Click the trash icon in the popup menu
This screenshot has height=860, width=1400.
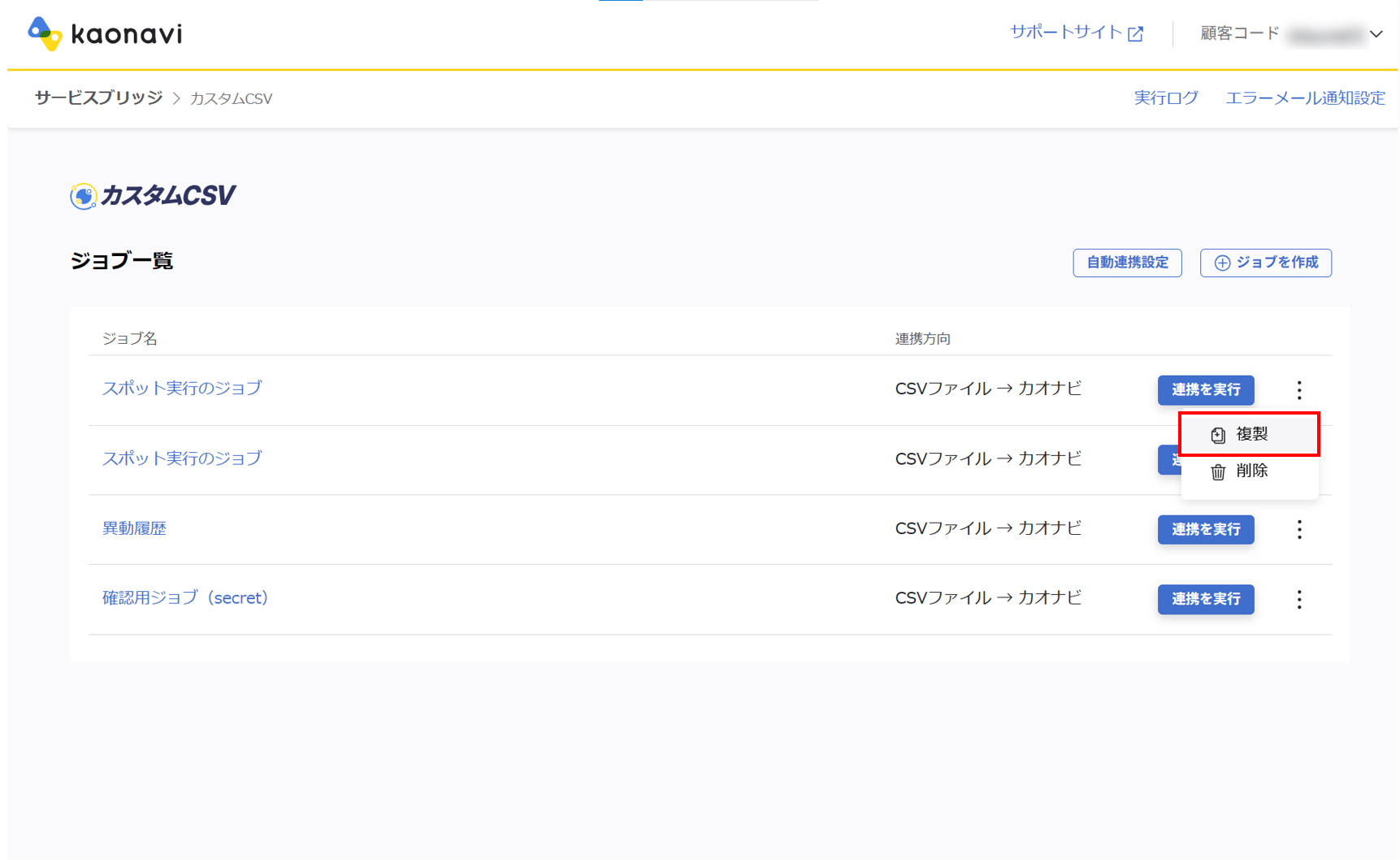point(1217,471)
